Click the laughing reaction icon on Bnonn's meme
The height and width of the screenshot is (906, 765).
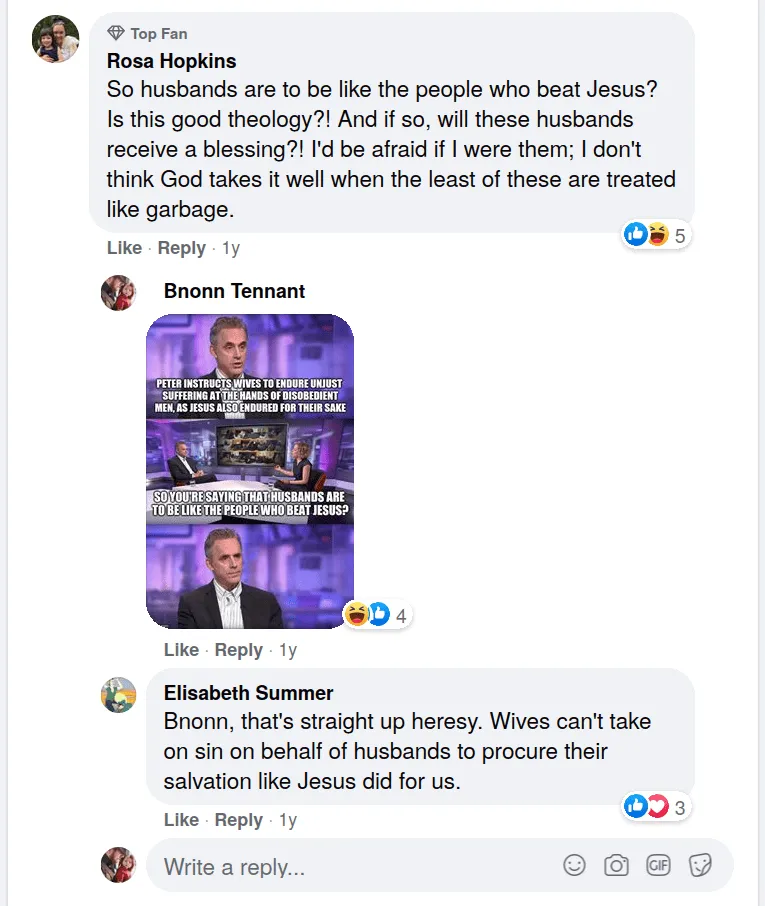[358, 614]
